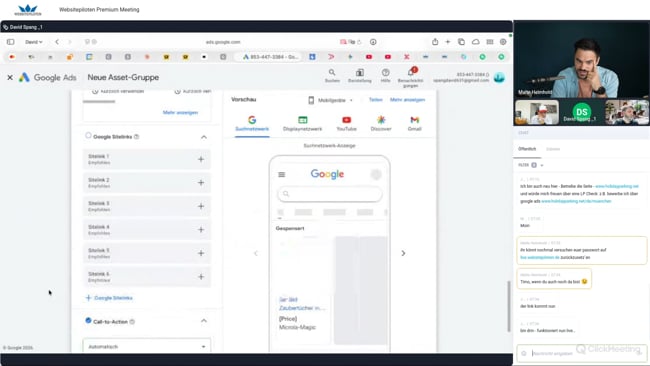Switch preview to Displaynetzwerk tab
Screen dimensions: 650x366
[x=303, y=124]
